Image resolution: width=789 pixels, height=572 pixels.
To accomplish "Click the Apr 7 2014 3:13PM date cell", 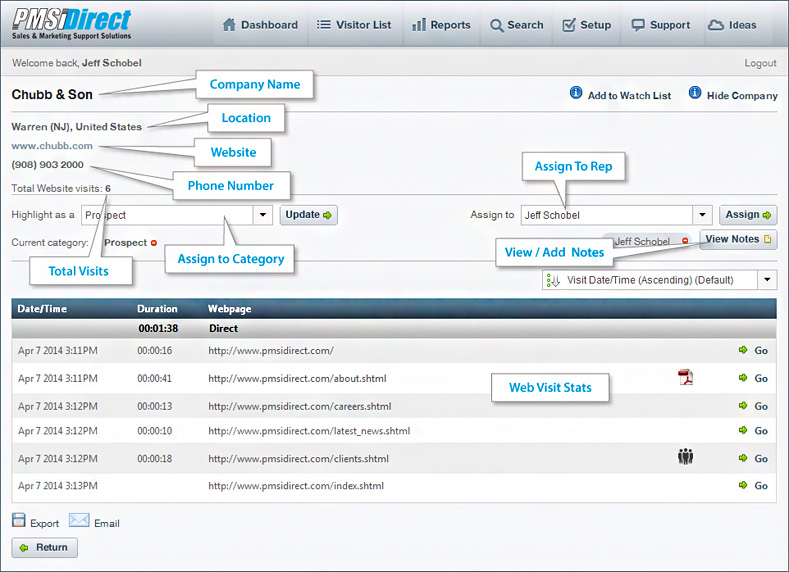I will click(x=58, y=485).
